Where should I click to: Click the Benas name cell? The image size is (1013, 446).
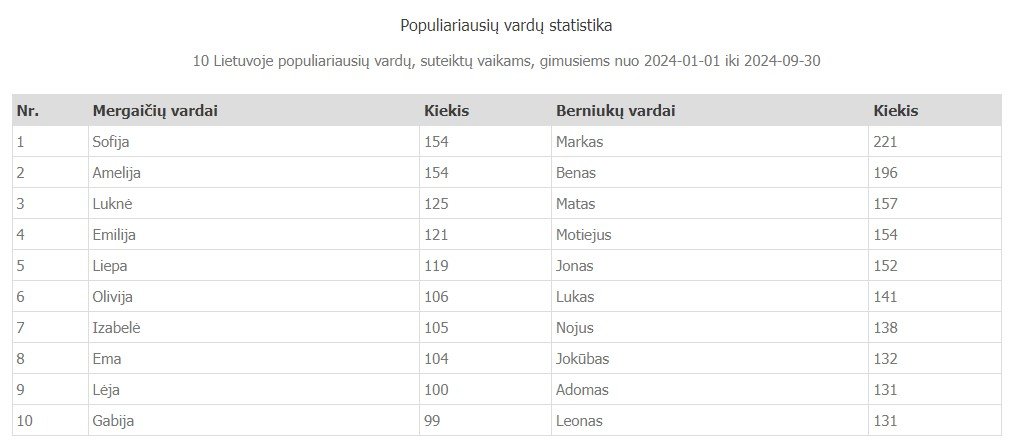(x=710, y=173)
